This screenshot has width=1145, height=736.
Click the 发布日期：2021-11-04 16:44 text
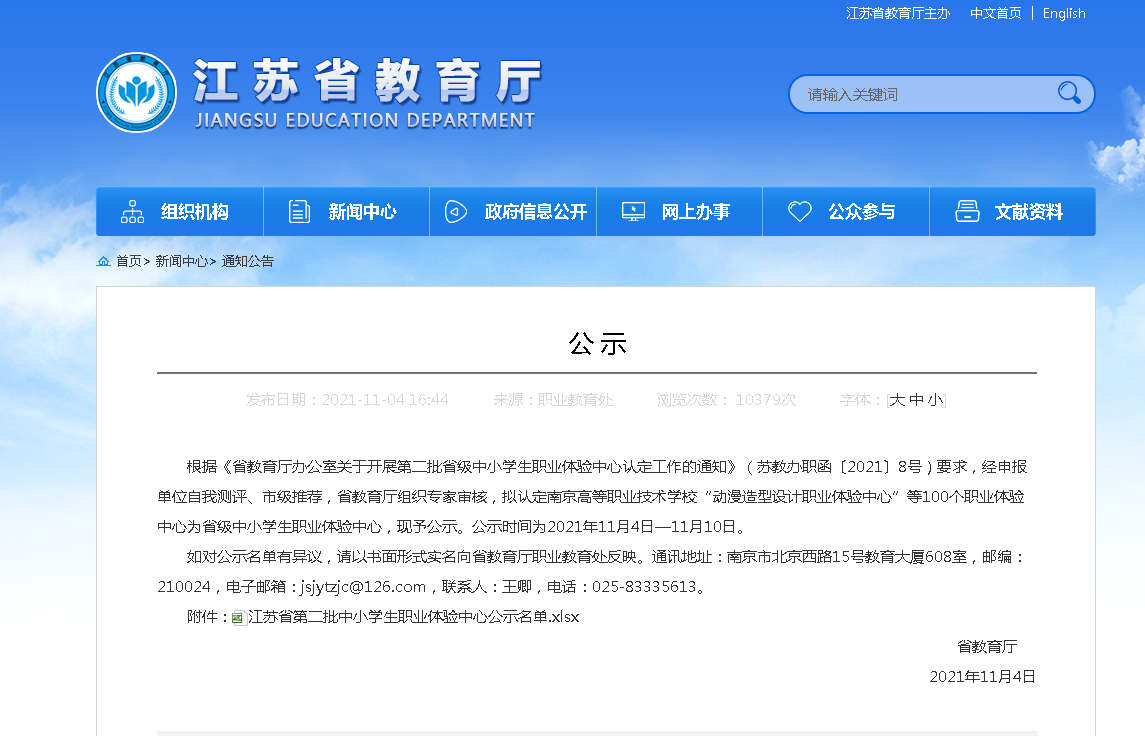pos(347,400)
